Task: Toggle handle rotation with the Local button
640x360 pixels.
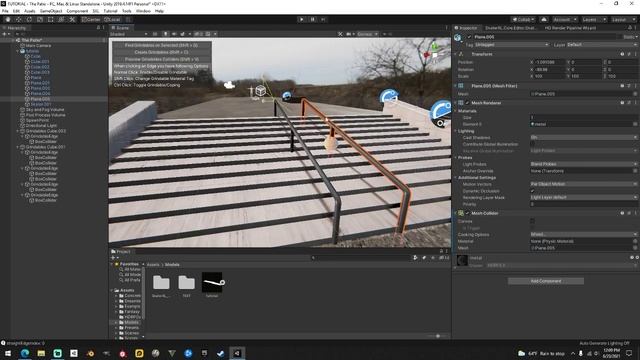Action: click(112, 19)
